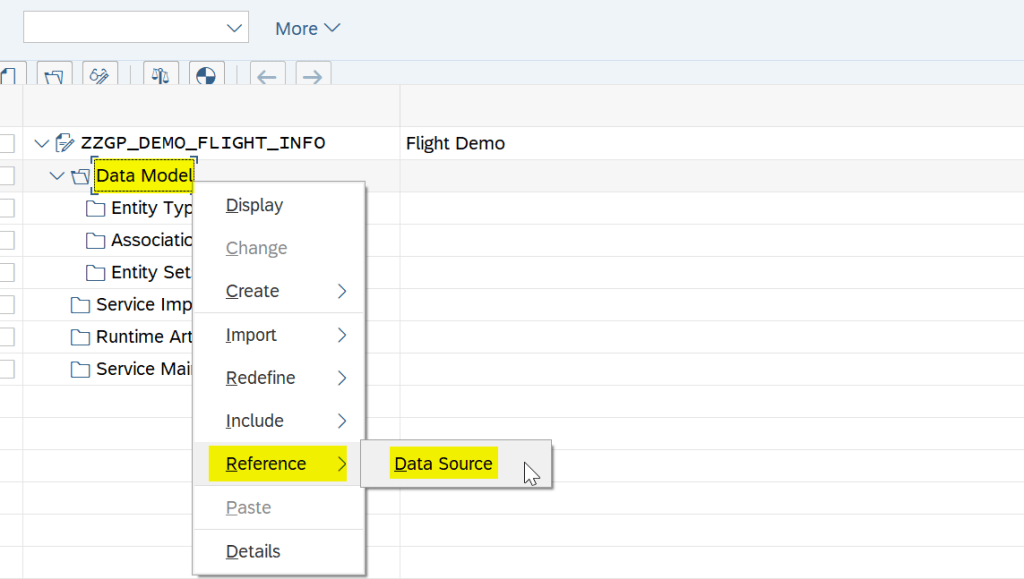Collapse the Data Model tree node

pos(57,176)
